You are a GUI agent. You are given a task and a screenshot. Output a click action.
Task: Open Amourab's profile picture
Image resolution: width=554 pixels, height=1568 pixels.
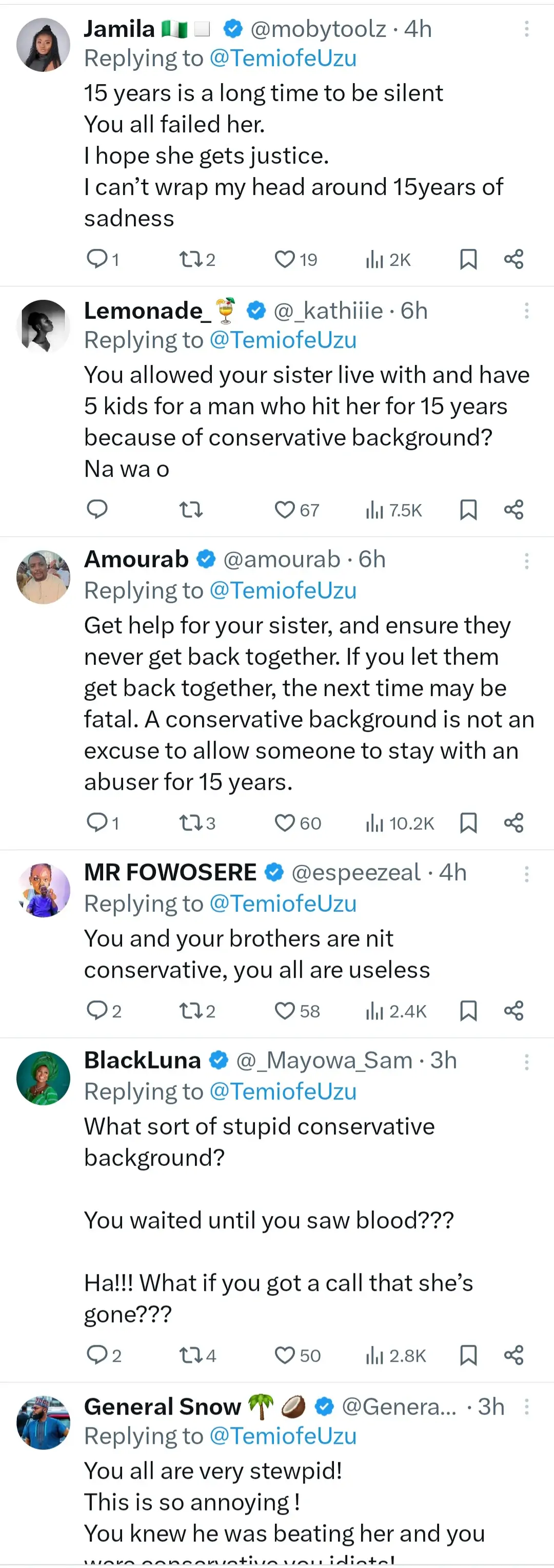pos(43,577)
